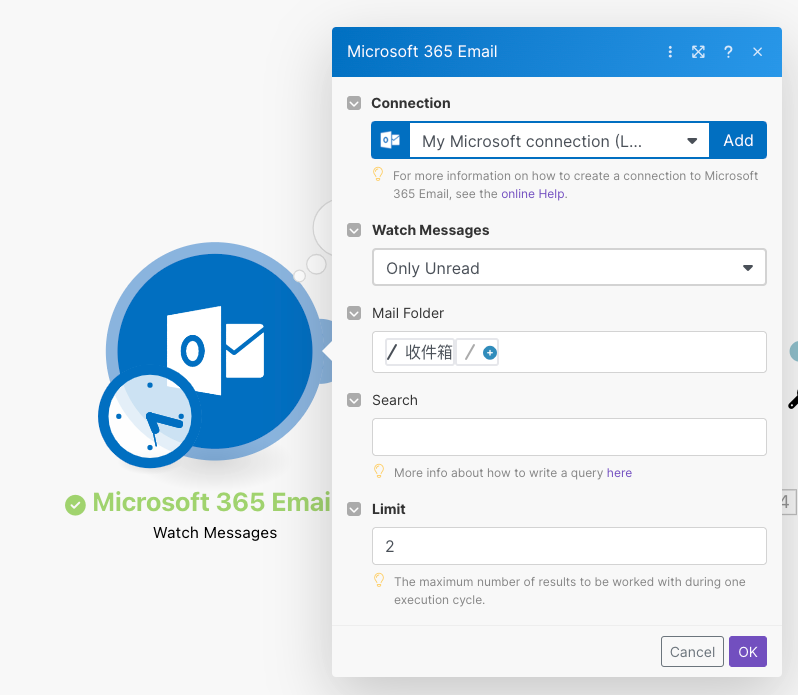This screenshot has height=695, width=798.
Task: Confirm with the OK button
Action: [x=748, y=651]
